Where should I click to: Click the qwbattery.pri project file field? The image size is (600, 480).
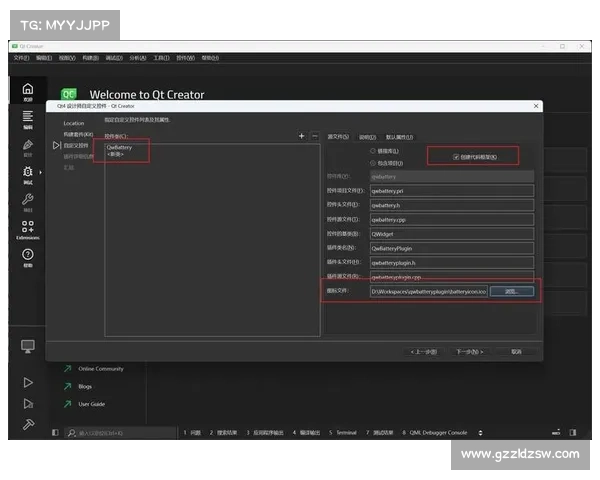click(x=452, y=191)
